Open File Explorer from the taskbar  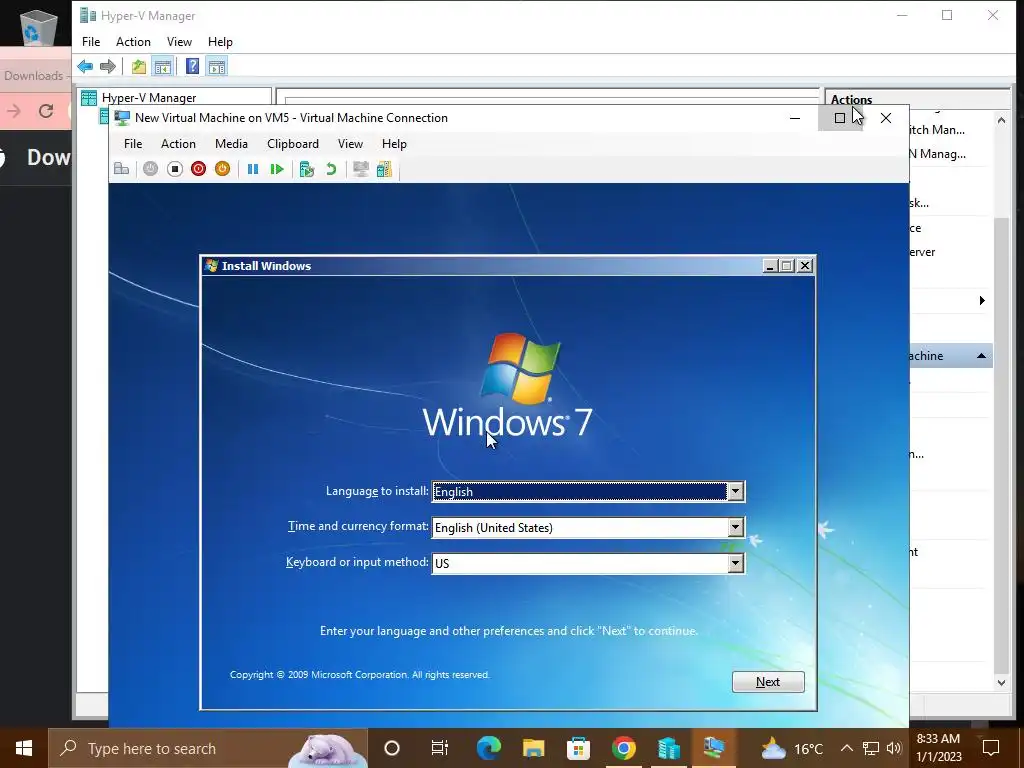tap(533, 748)
